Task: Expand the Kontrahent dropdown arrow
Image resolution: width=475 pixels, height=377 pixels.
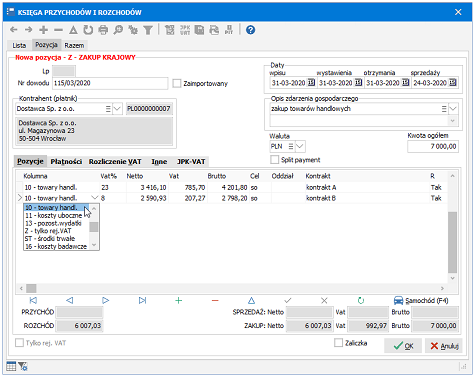Action: coord(117,109)
